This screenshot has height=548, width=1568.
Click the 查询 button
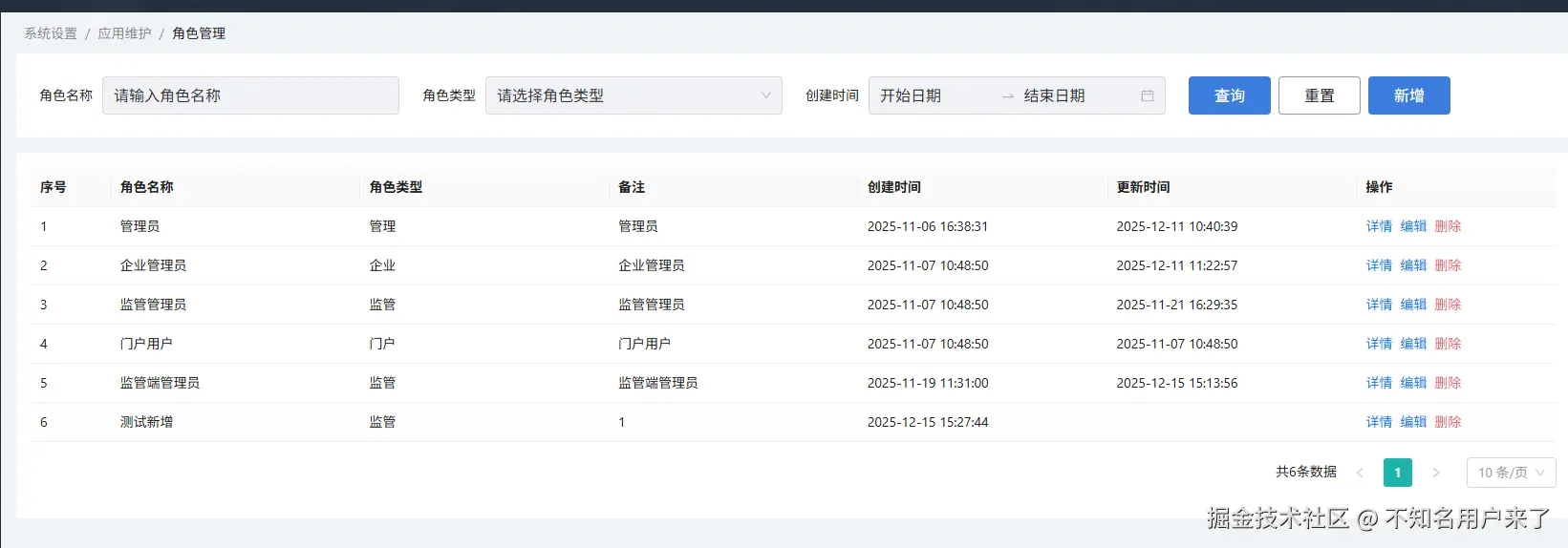(x=1229, y=95)
